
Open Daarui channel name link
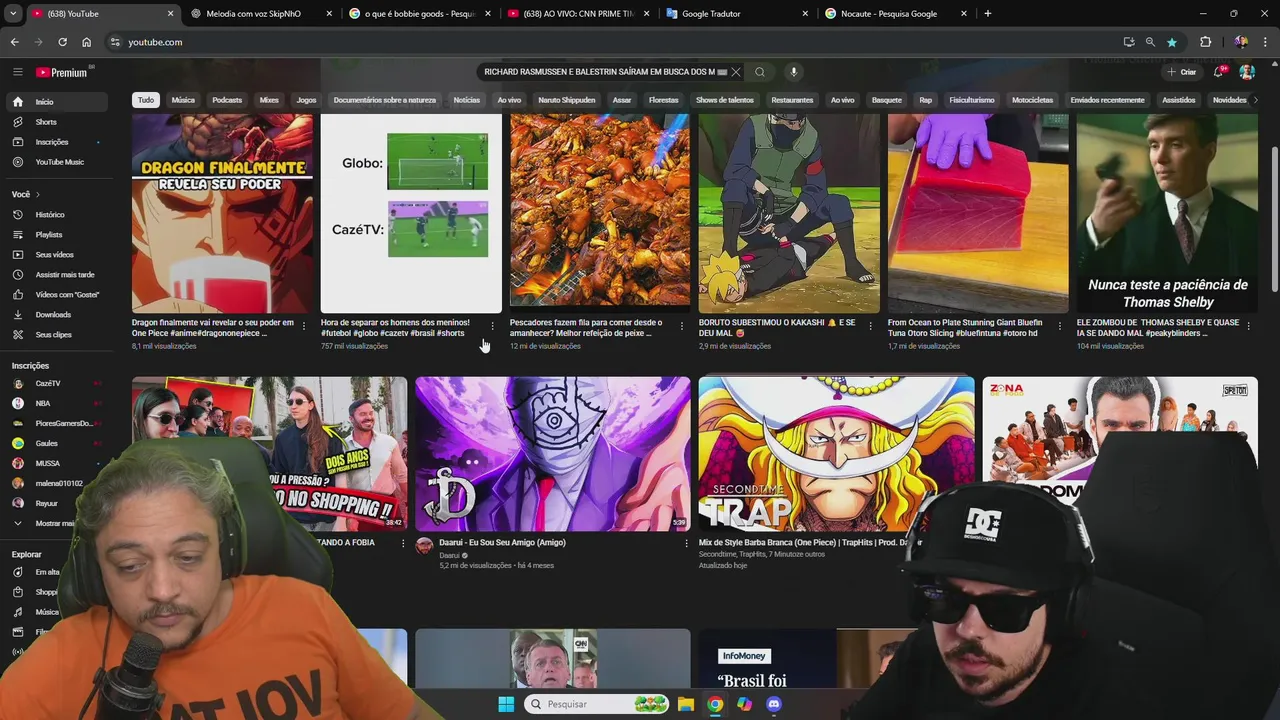450,555
